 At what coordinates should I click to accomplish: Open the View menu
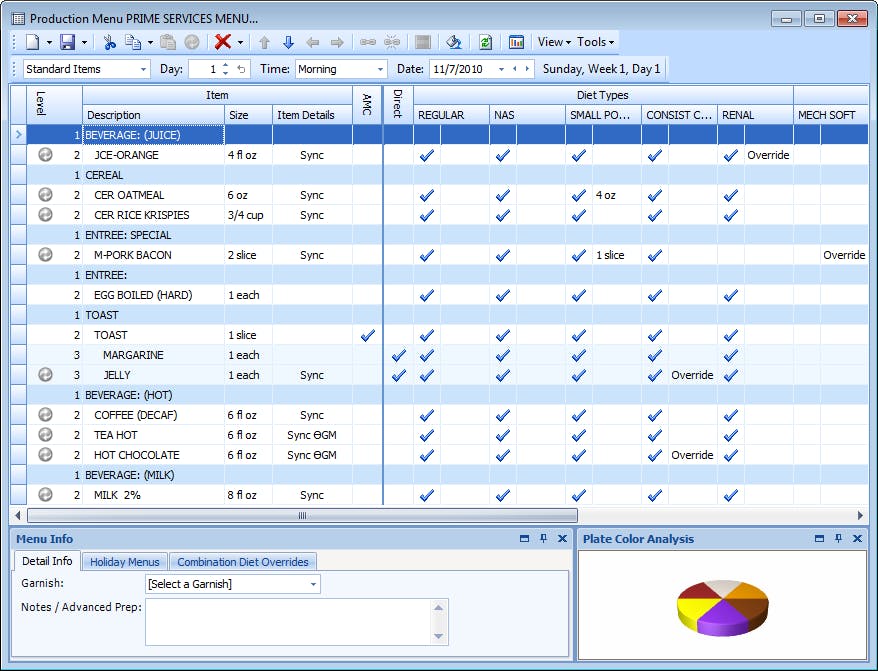(554, 42)
